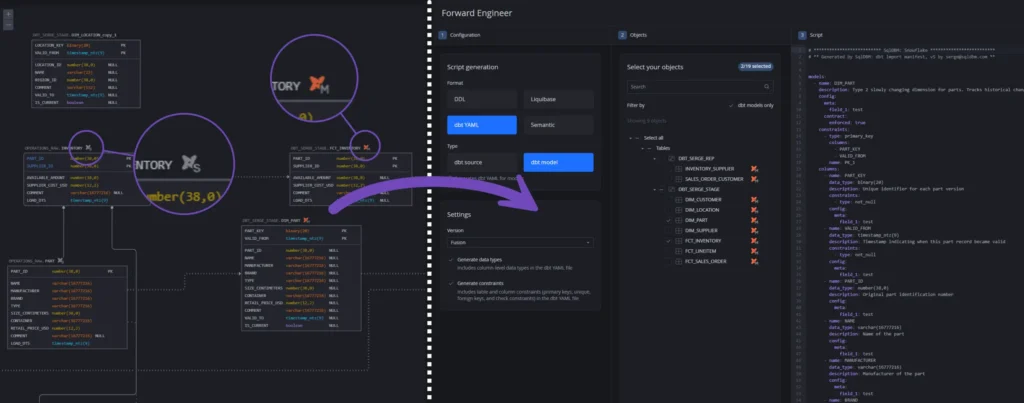The height and width of the screenshot is (403, 1024).
Task: Click 'FCT_SALES_ORDER' label in object tree
Action: click(705, 261)
